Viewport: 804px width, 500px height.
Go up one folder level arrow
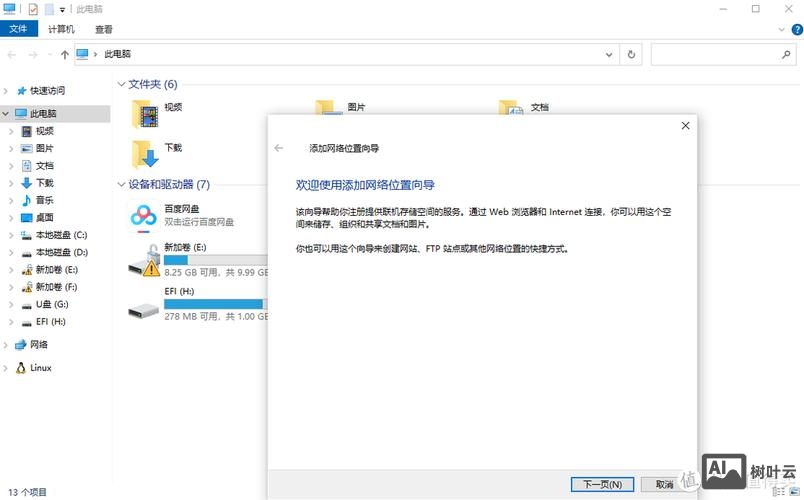click(65, 54)
